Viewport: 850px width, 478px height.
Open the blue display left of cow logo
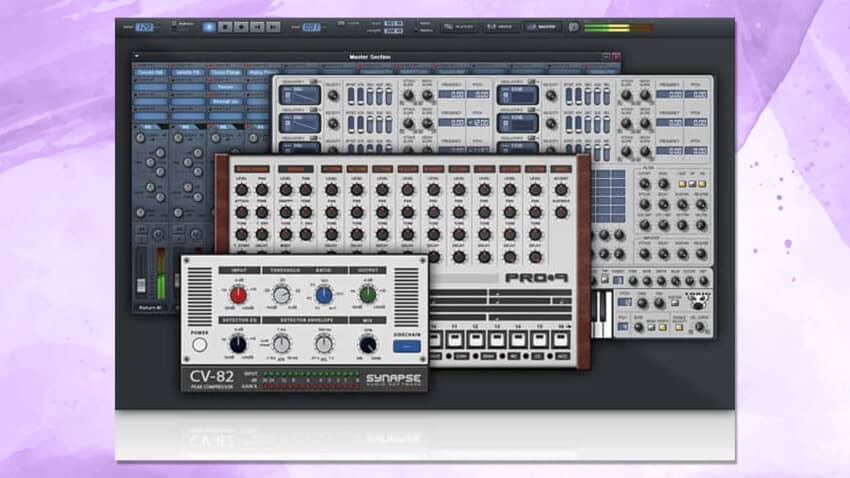624,302
